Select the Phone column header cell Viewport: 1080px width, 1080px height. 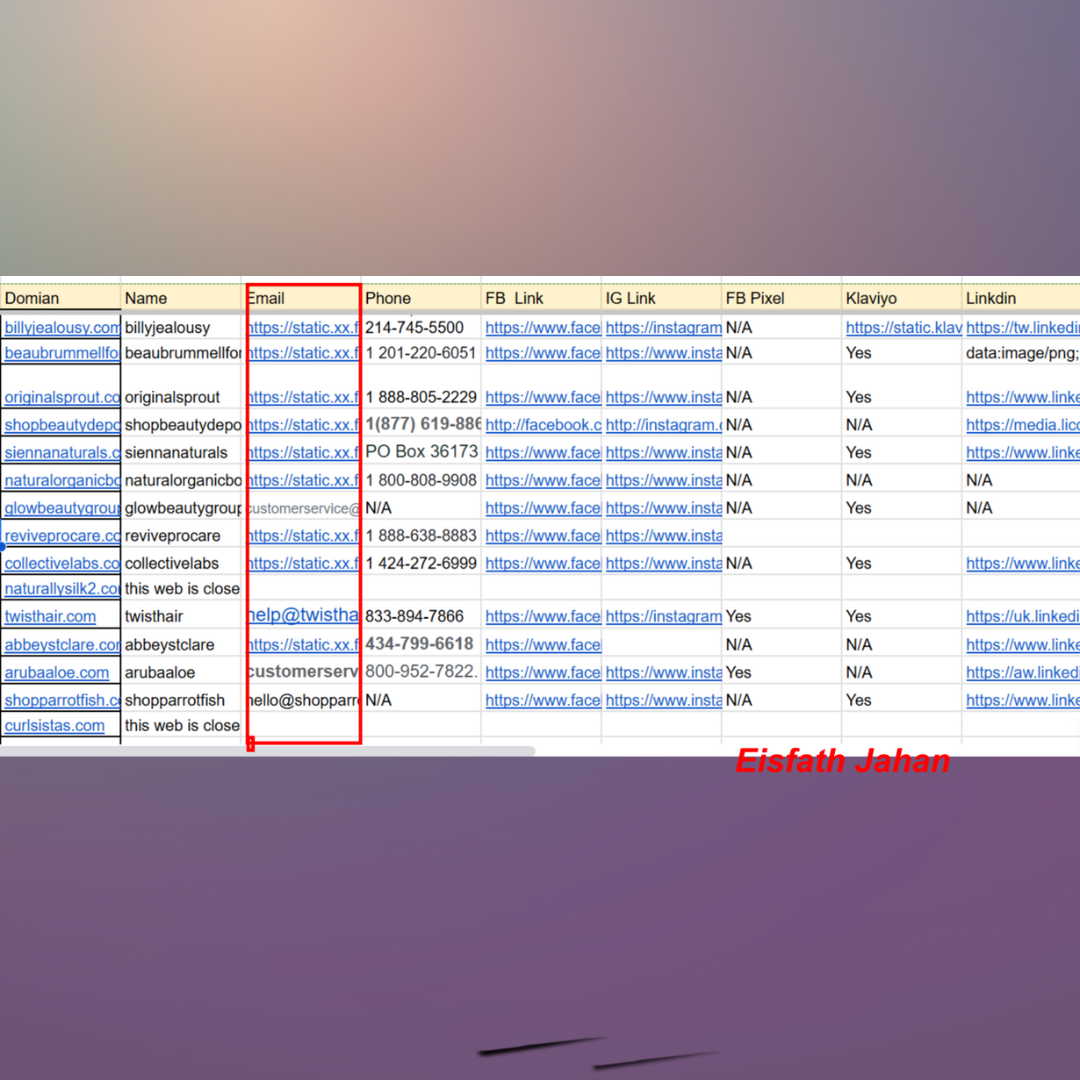click(x=420, y=298)
